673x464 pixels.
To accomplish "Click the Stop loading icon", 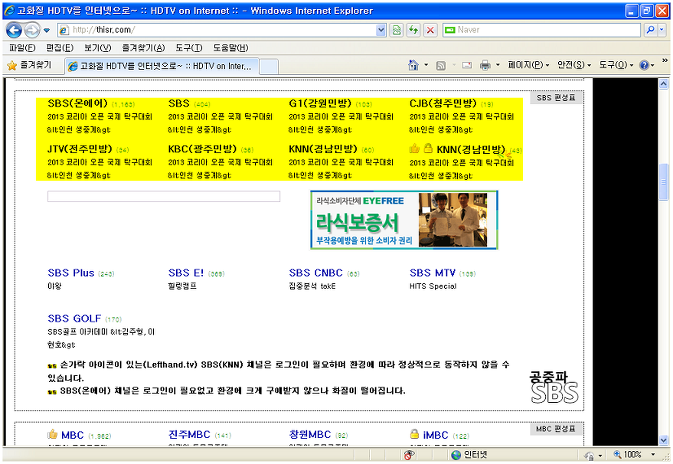I will point(430,30).
